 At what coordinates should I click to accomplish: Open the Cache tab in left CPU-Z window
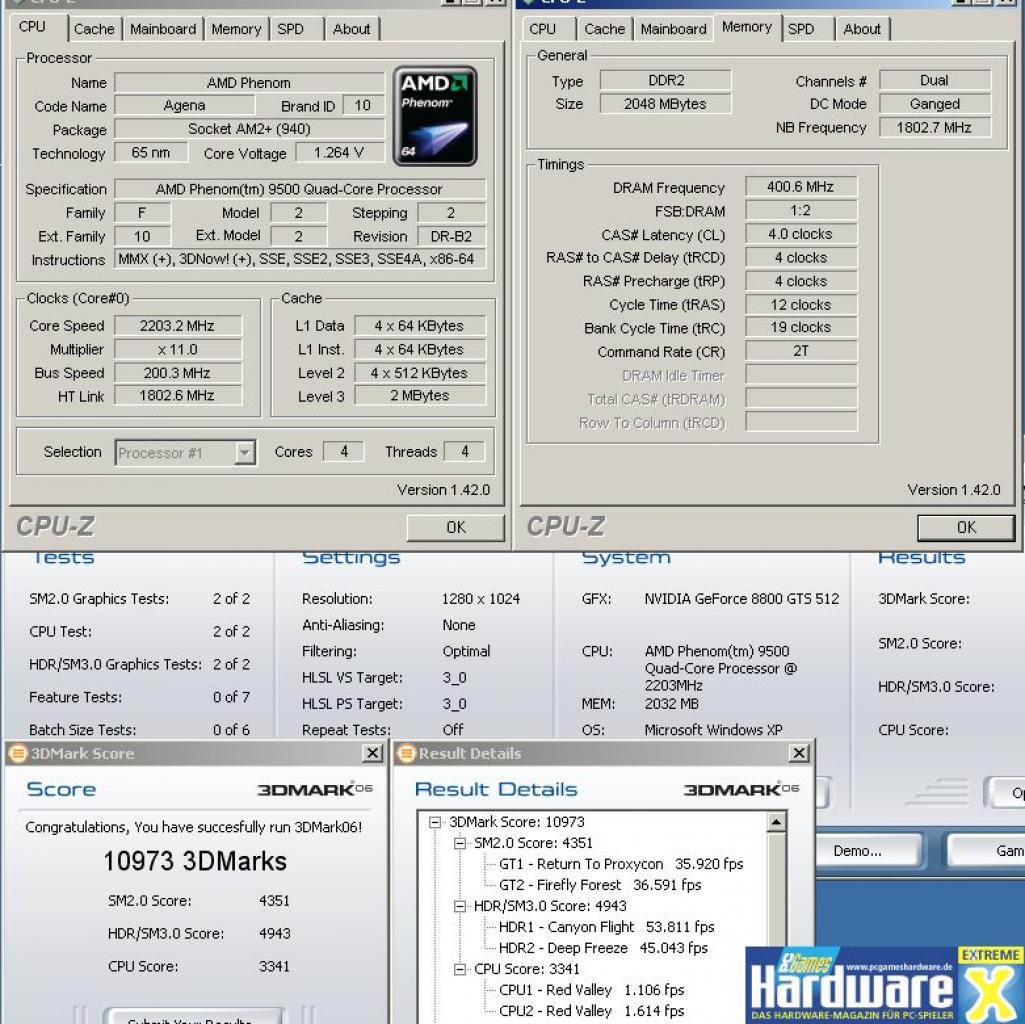pos(94,29)
